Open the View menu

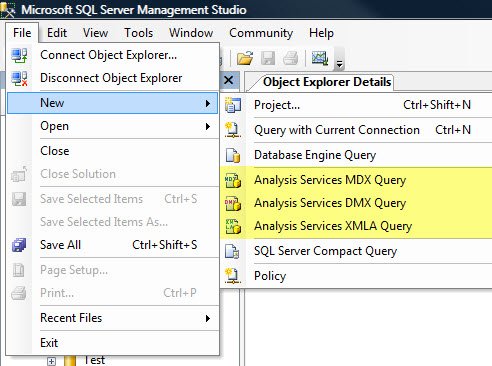(95, 33)
